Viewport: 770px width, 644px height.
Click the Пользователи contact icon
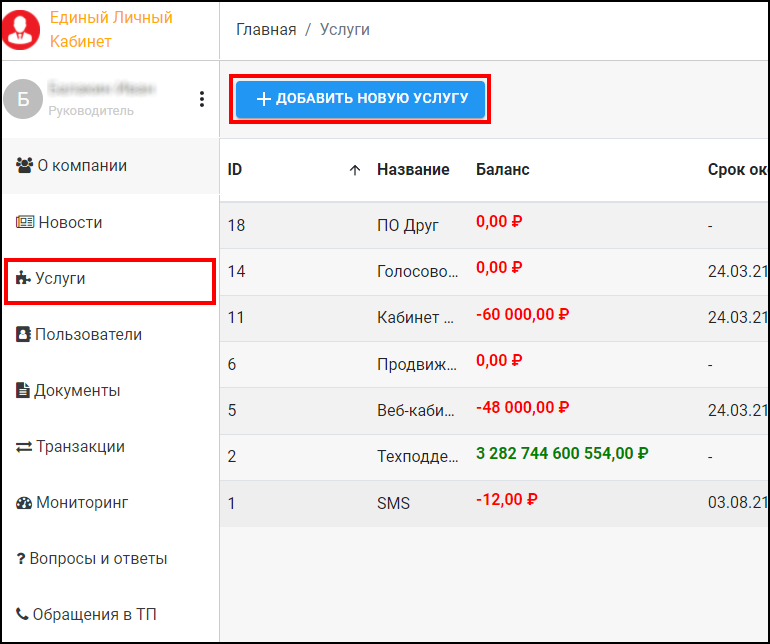(23, 335)
